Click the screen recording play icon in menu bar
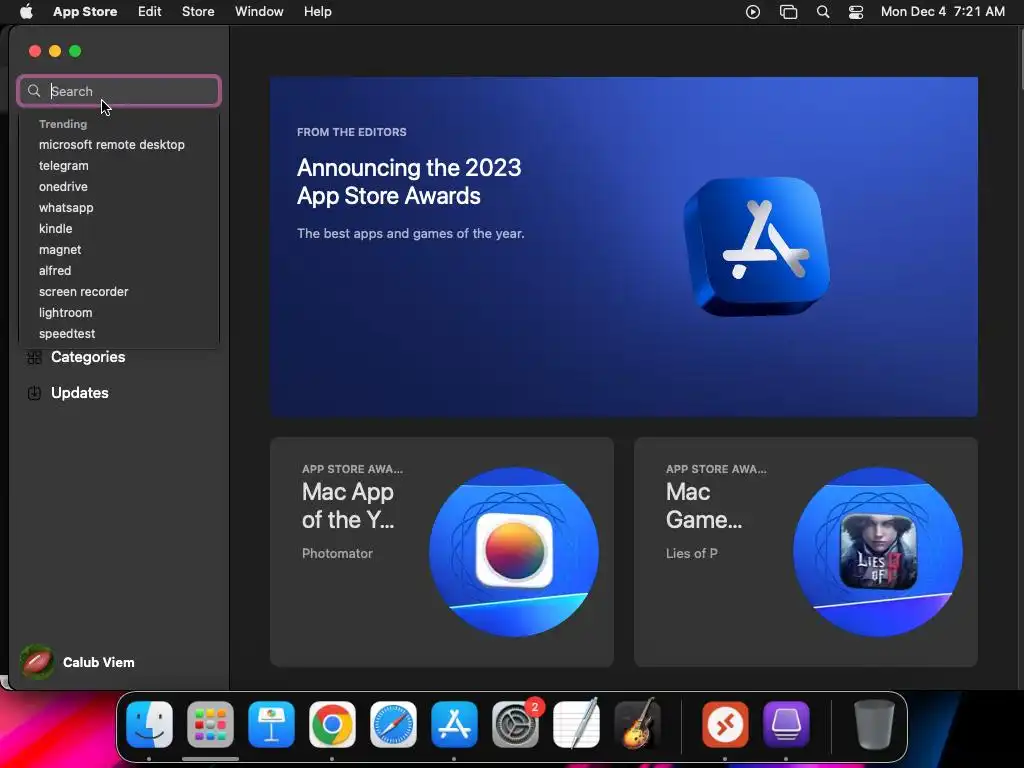1024x768 pixels. pyautogui.click(x=752, y=12)
